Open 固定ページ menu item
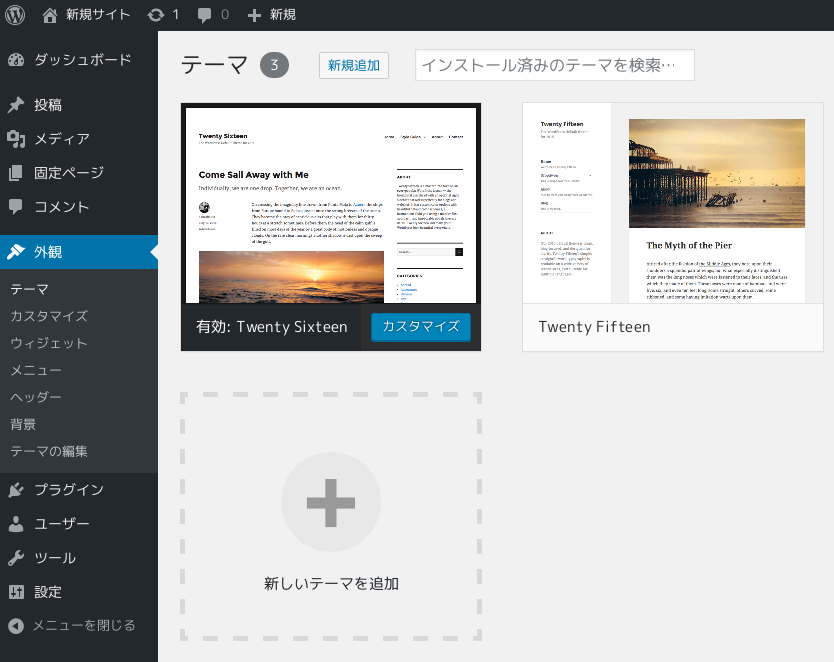 click(79, 173)
